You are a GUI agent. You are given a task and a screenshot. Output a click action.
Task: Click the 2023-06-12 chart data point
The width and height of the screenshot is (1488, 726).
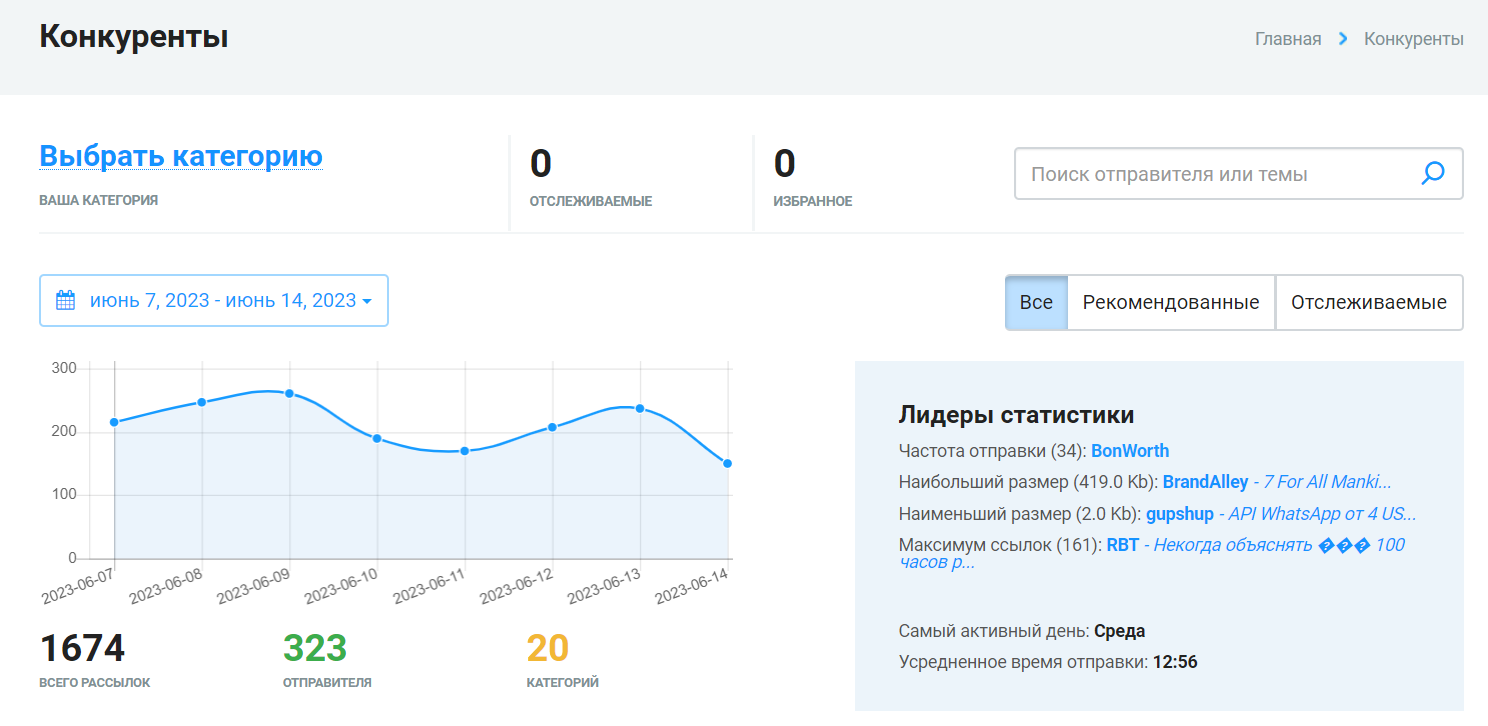tap(552, 427)
